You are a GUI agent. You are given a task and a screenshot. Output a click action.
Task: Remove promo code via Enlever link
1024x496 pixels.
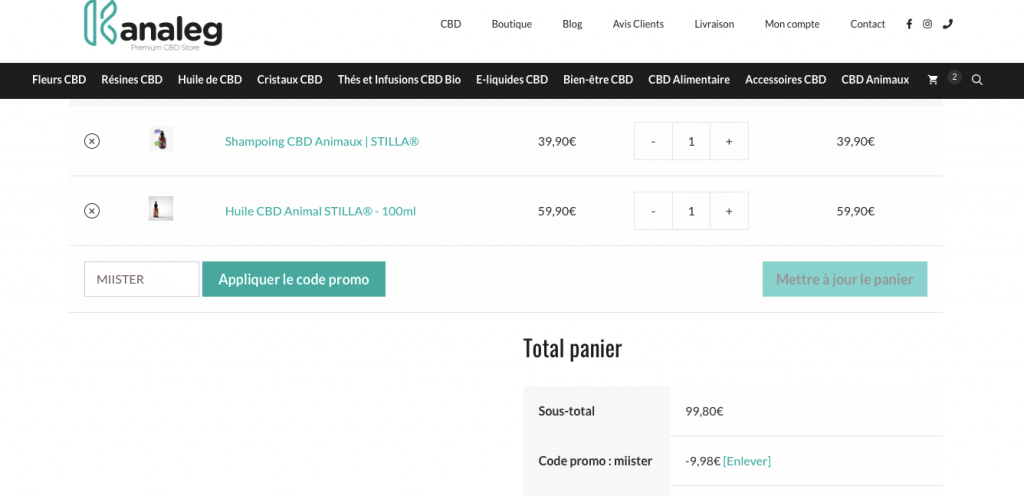click(x=746, y=461)
